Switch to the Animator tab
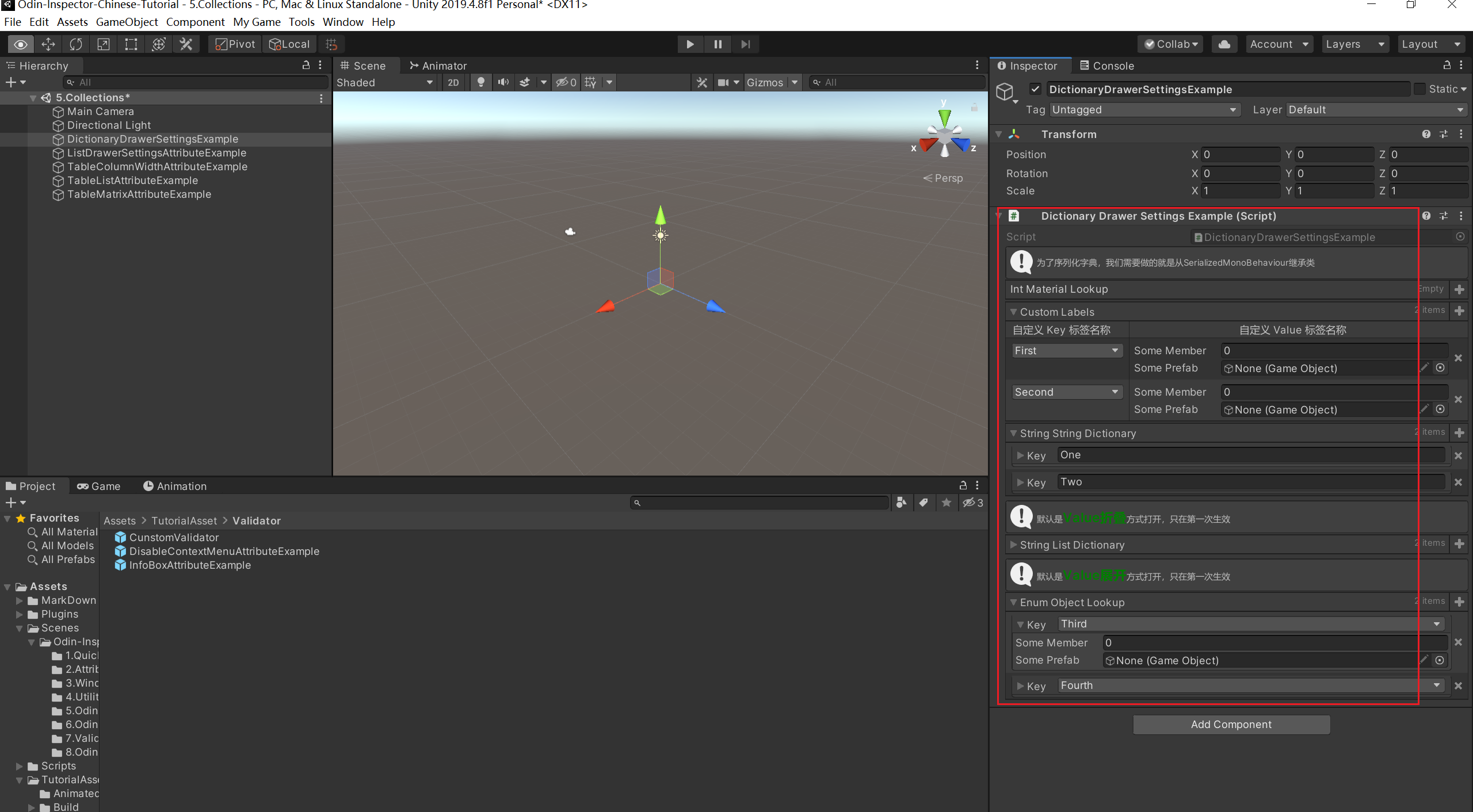1473x812 pixels. 438,66
